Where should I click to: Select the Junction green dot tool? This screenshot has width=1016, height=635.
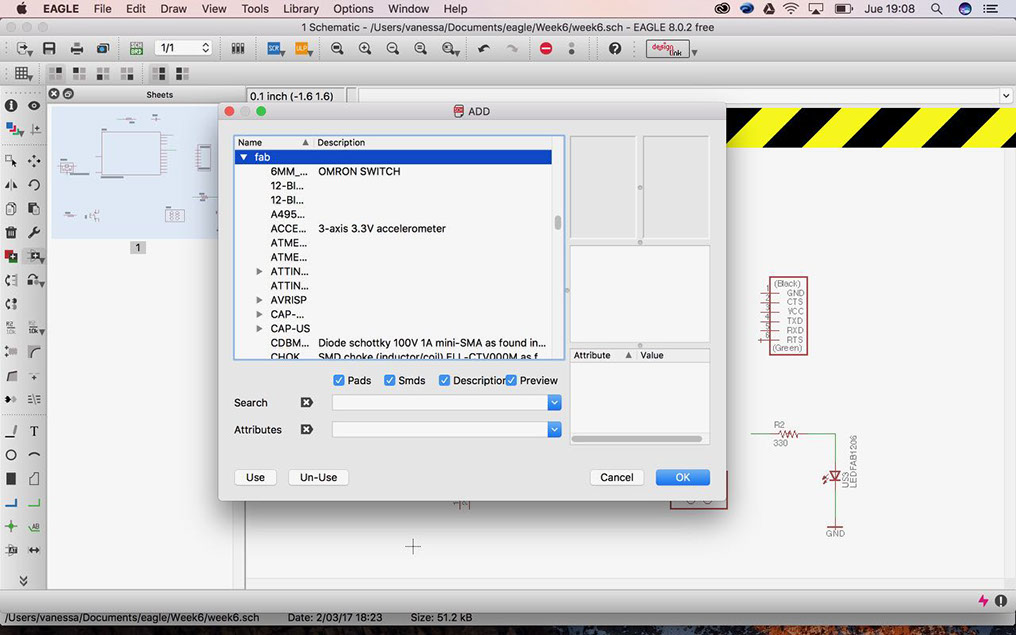11,526
